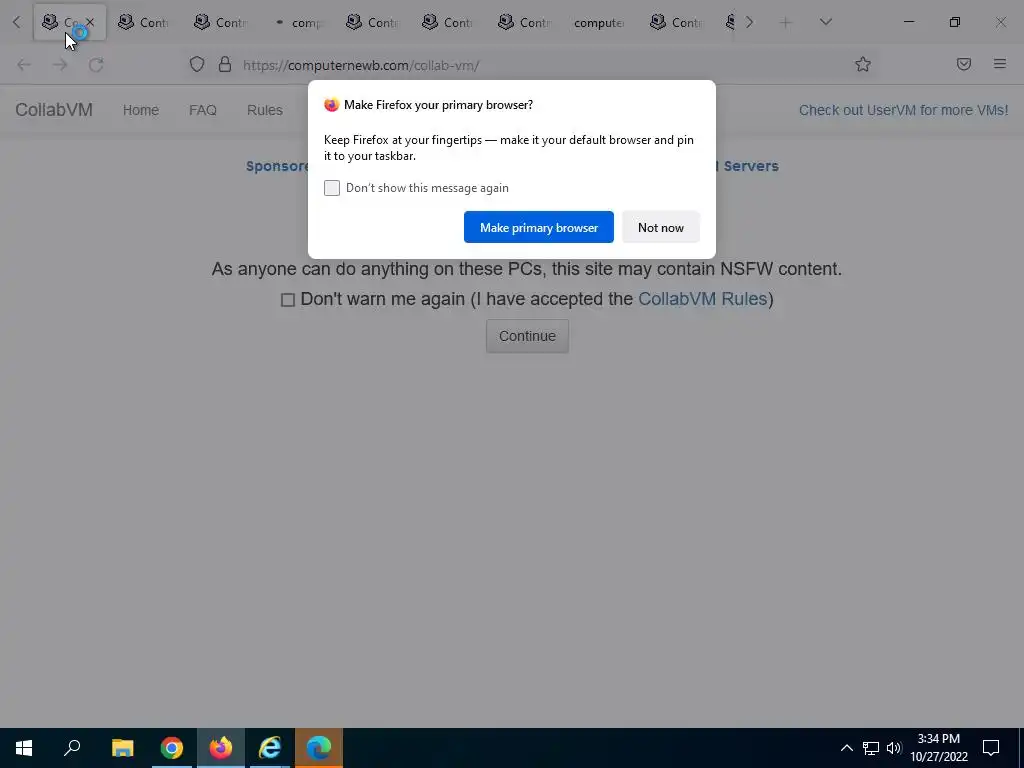The width and height of the screenshot is (1024, 768).
Task: Open a new tab with plus button
Action: [785, 23]
